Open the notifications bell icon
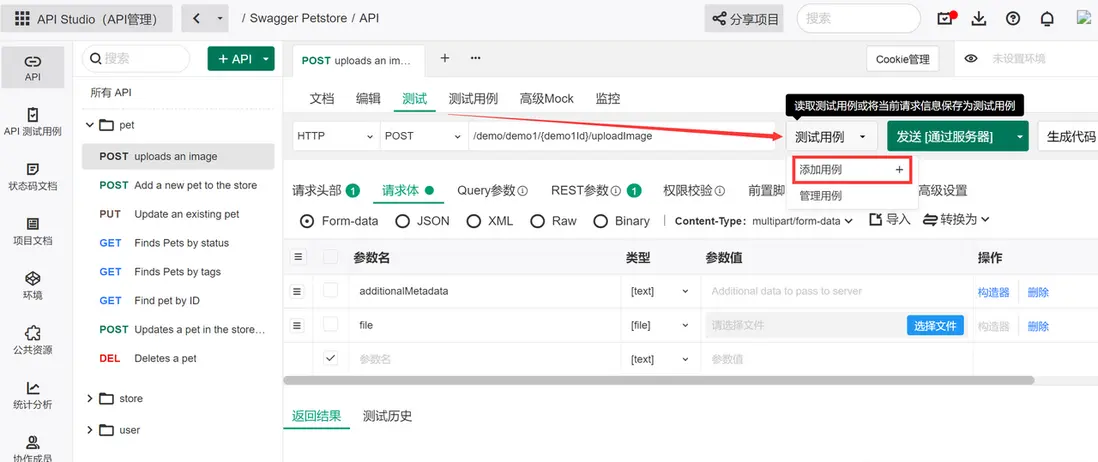Viewport: 1098px width, 462px height. pyautogui.click(x=1047, y=19)
